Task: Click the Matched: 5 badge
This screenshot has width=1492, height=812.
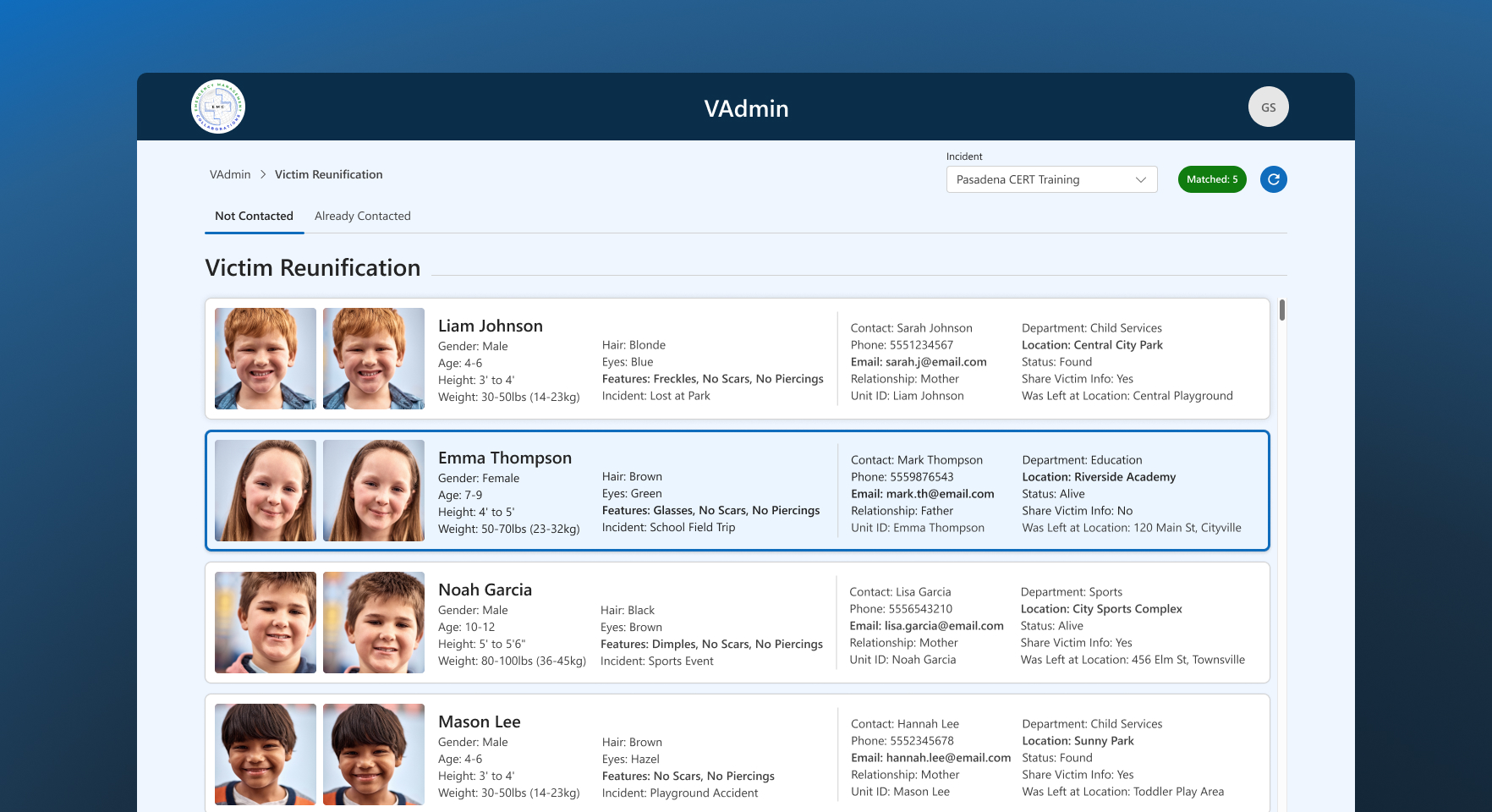Action: pyautogui.click(x=1211, y=179)
